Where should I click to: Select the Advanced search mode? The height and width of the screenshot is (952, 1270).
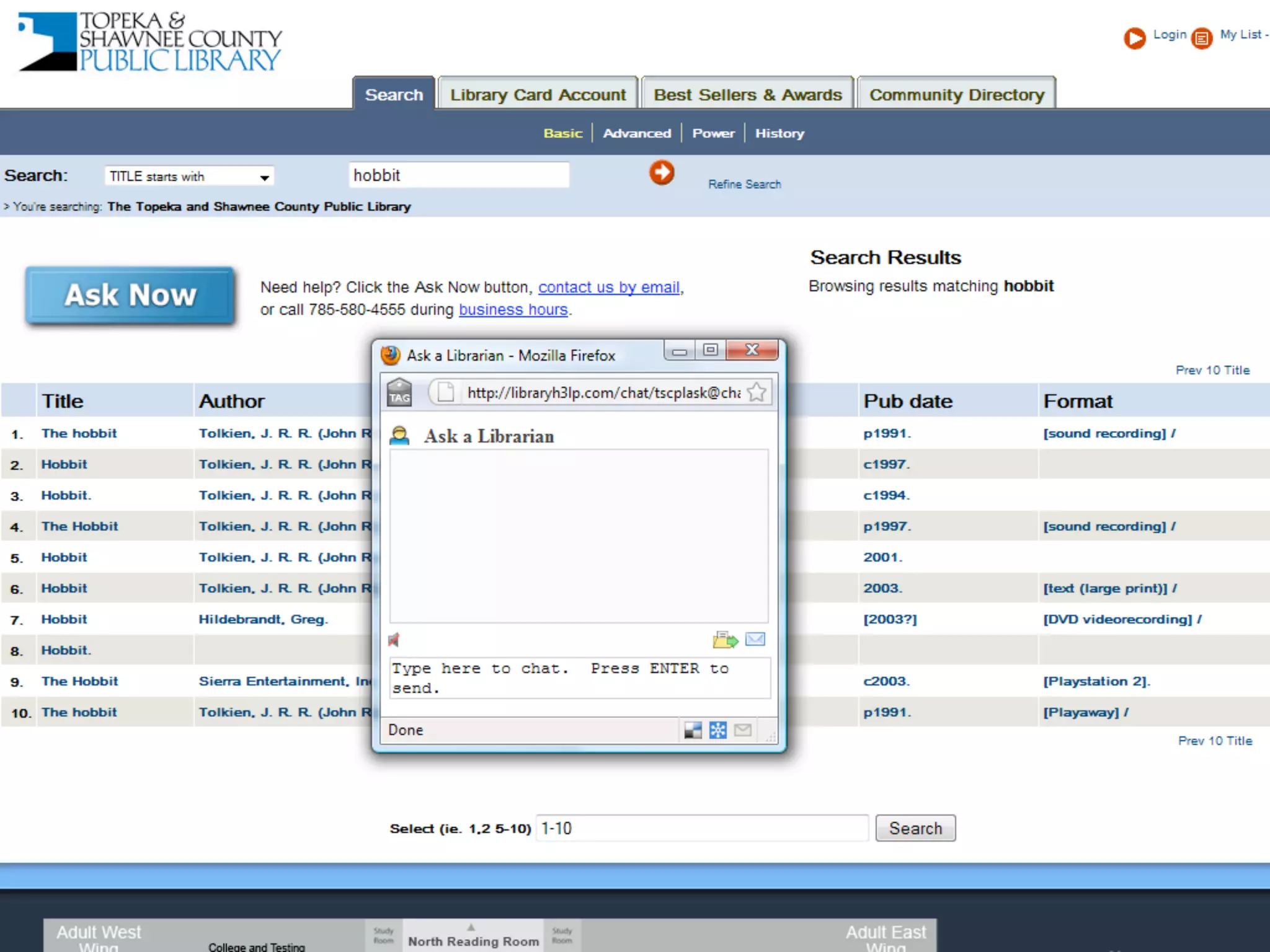pyautogui.click(x=637, y=133)
